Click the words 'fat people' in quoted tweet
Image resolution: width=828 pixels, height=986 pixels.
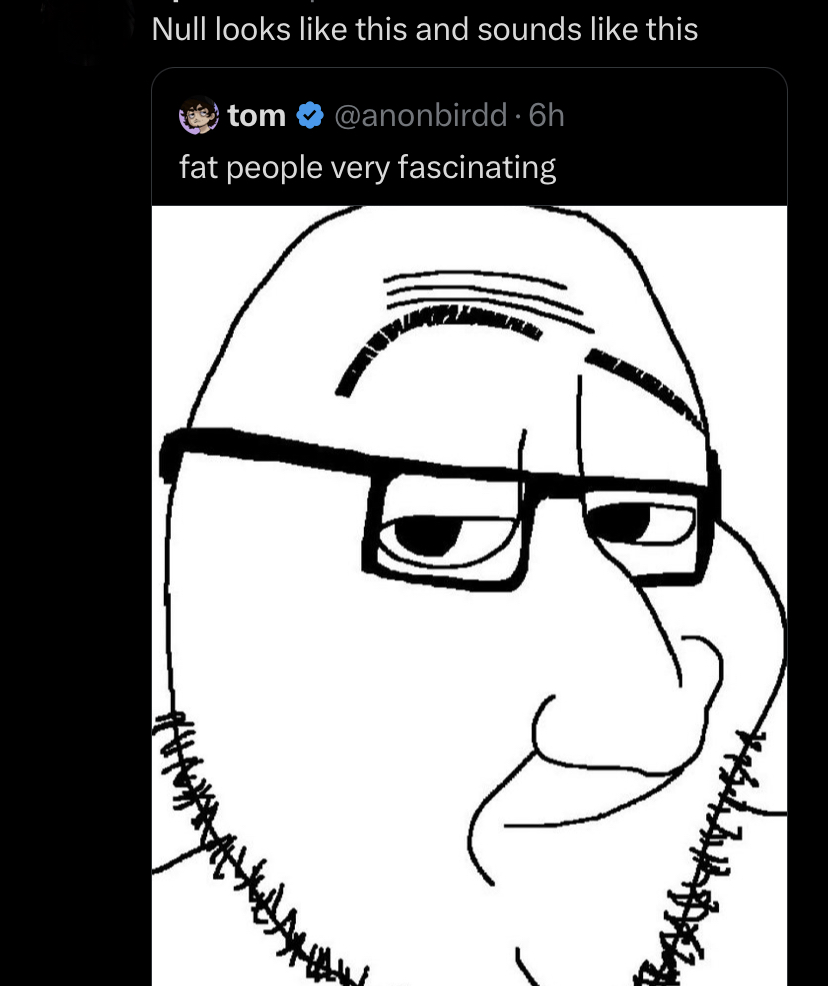[x=251, y=168]
